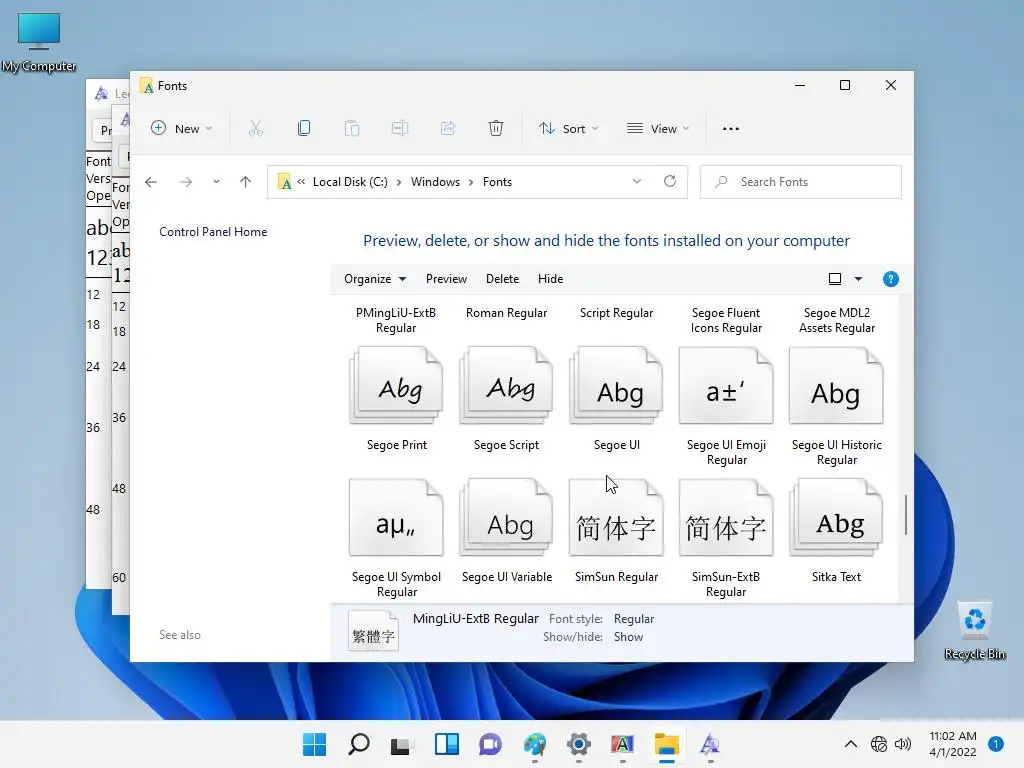The width and height of the screenshot is (1024, 768).
Task: Expand view options arrow beside layout icon
Action: pyautogui.click(x=858, y=279)
